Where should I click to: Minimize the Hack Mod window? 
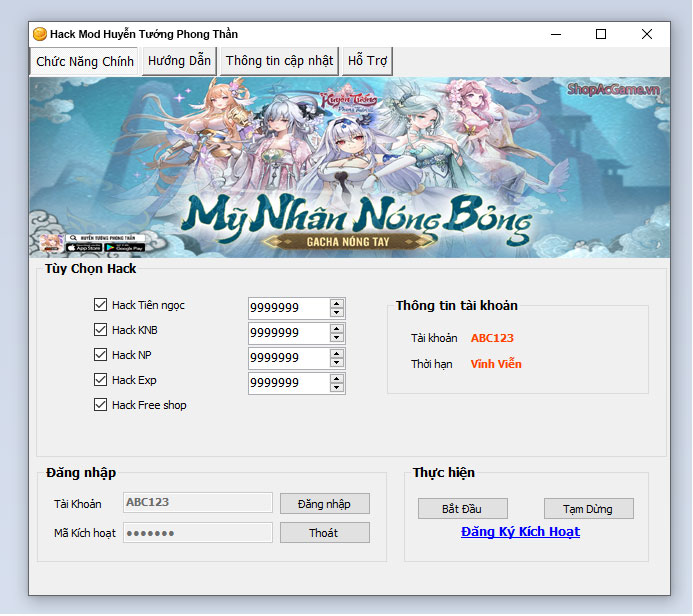tap(556, 34)
